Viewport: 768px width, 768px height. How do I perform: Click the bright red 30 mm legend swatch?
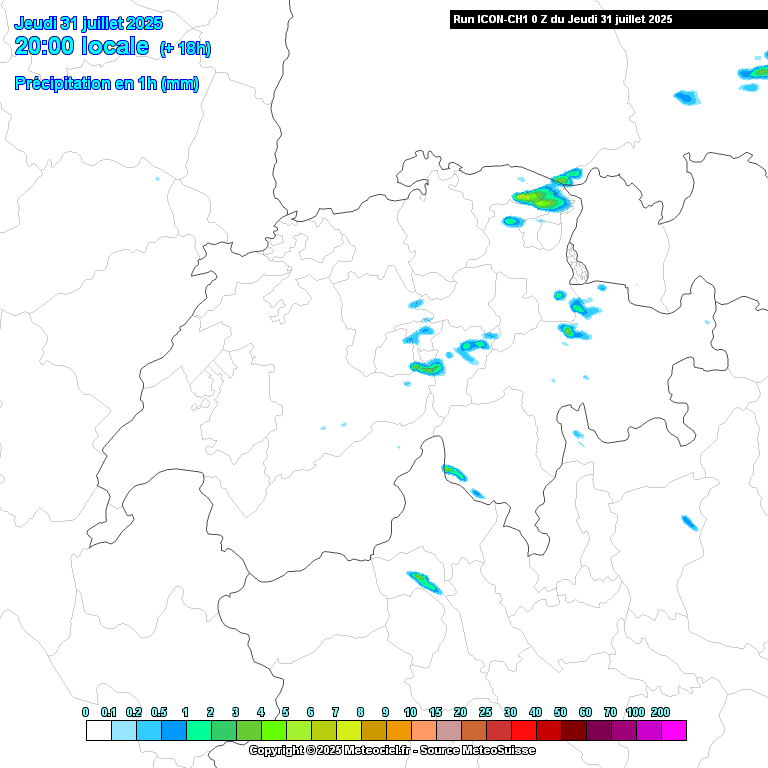coord(524,730)
